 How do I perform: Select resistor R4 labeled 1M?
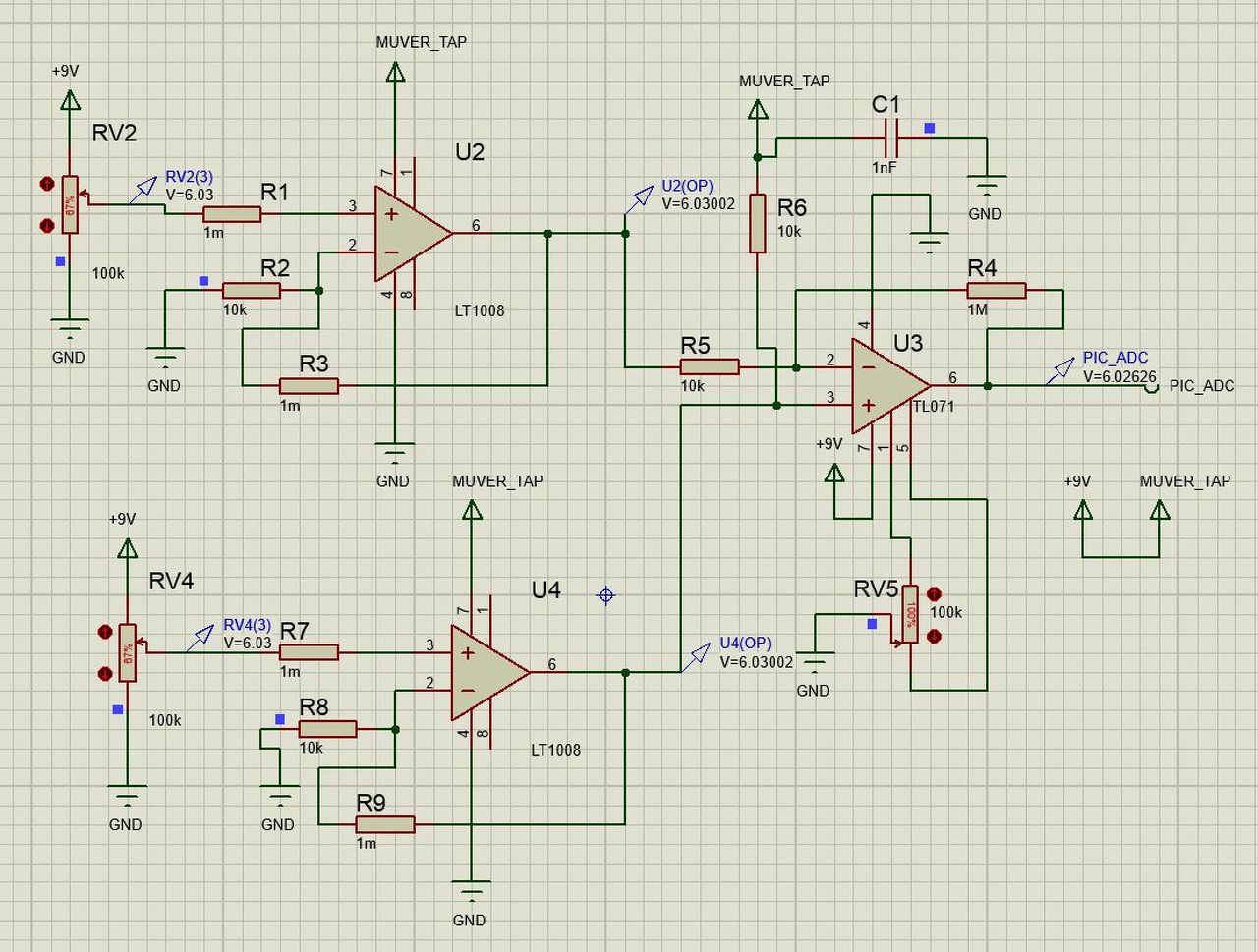click(x=997, y=291)
